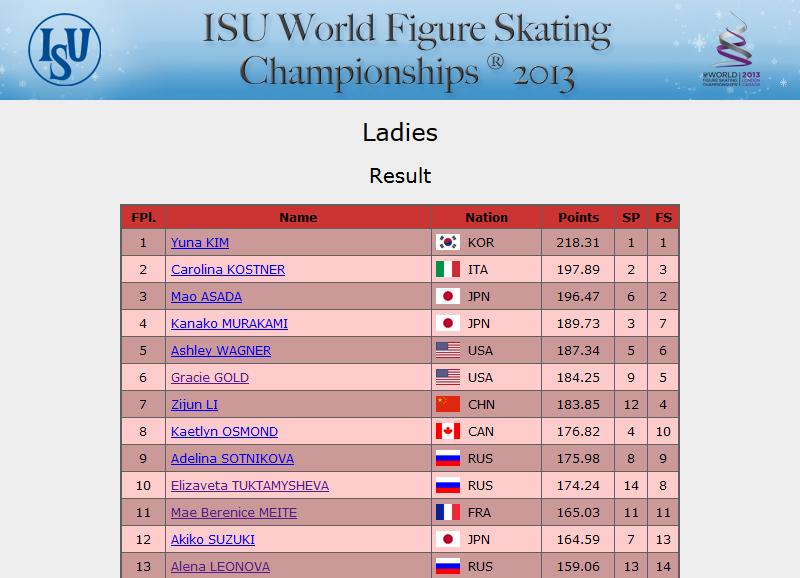This screenshot has height=578, width=800.
Task: Open Kaetlyn OSMOND's profile link
Action: 224,432
